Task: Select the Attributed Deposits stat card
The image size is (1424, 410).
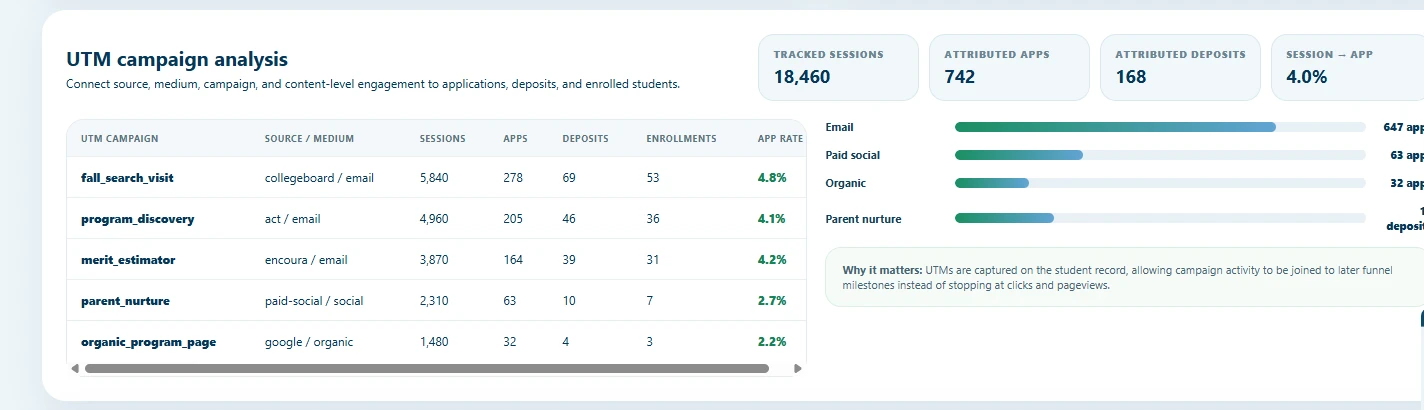Action: coord(1180,67)
